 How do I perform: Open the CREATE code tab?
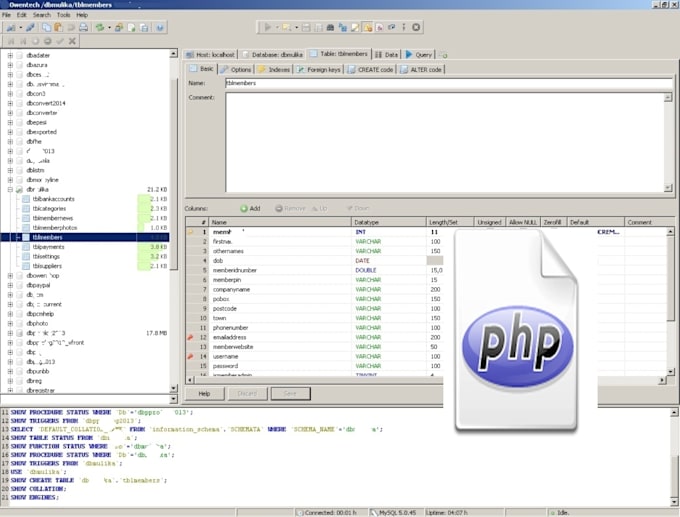coord(371,70)
